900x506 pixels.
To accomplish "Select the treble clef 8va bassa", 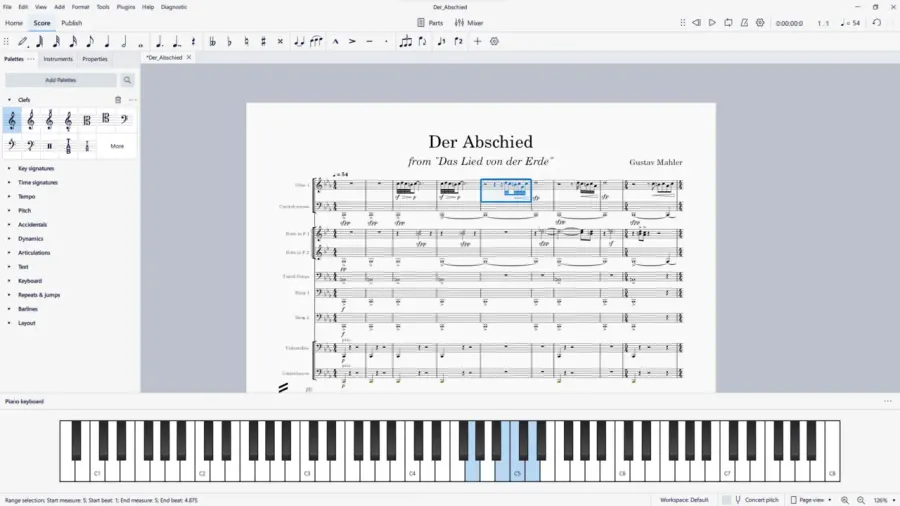I will click(68, 120).
